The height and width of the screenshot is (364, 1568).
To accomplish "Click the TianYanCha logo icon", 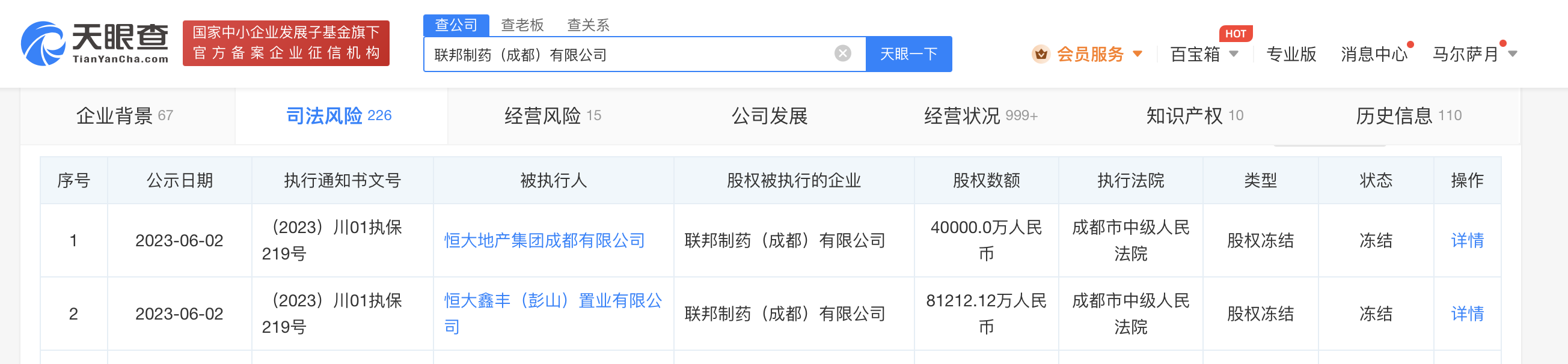I will [43, 43].
